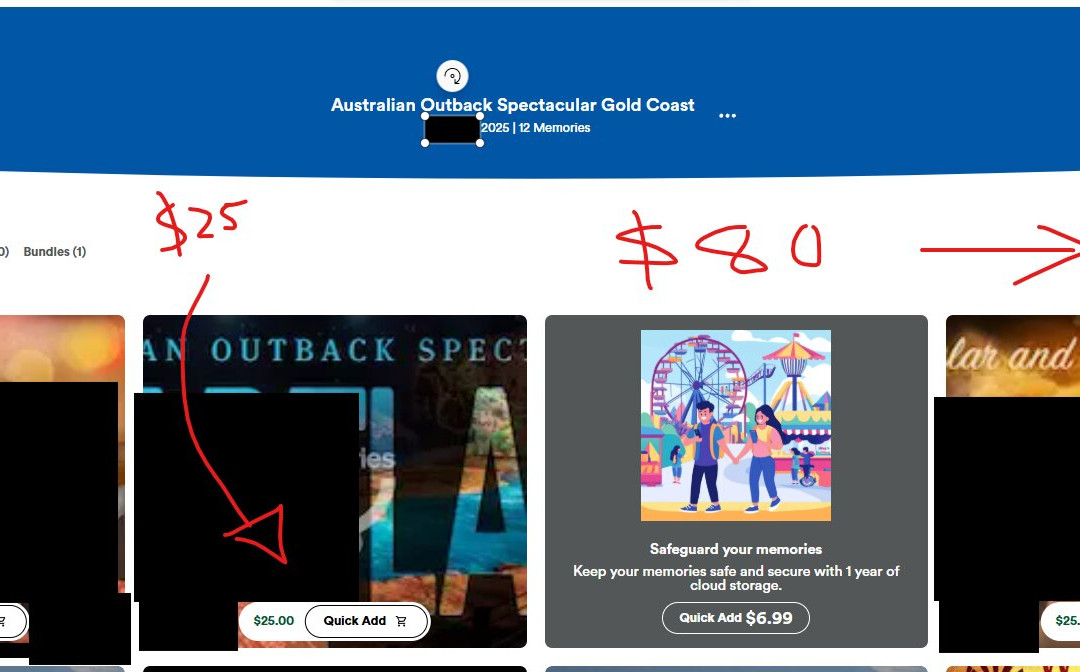Viewport: 1080px width, 672px height.
Task: Add cloud storage with Quick Add $6.99
Action: click(736, 618)
